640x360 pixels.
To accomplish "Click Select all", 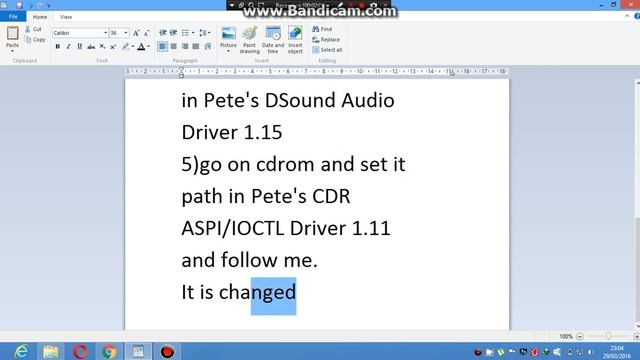I will click(327, 50).
